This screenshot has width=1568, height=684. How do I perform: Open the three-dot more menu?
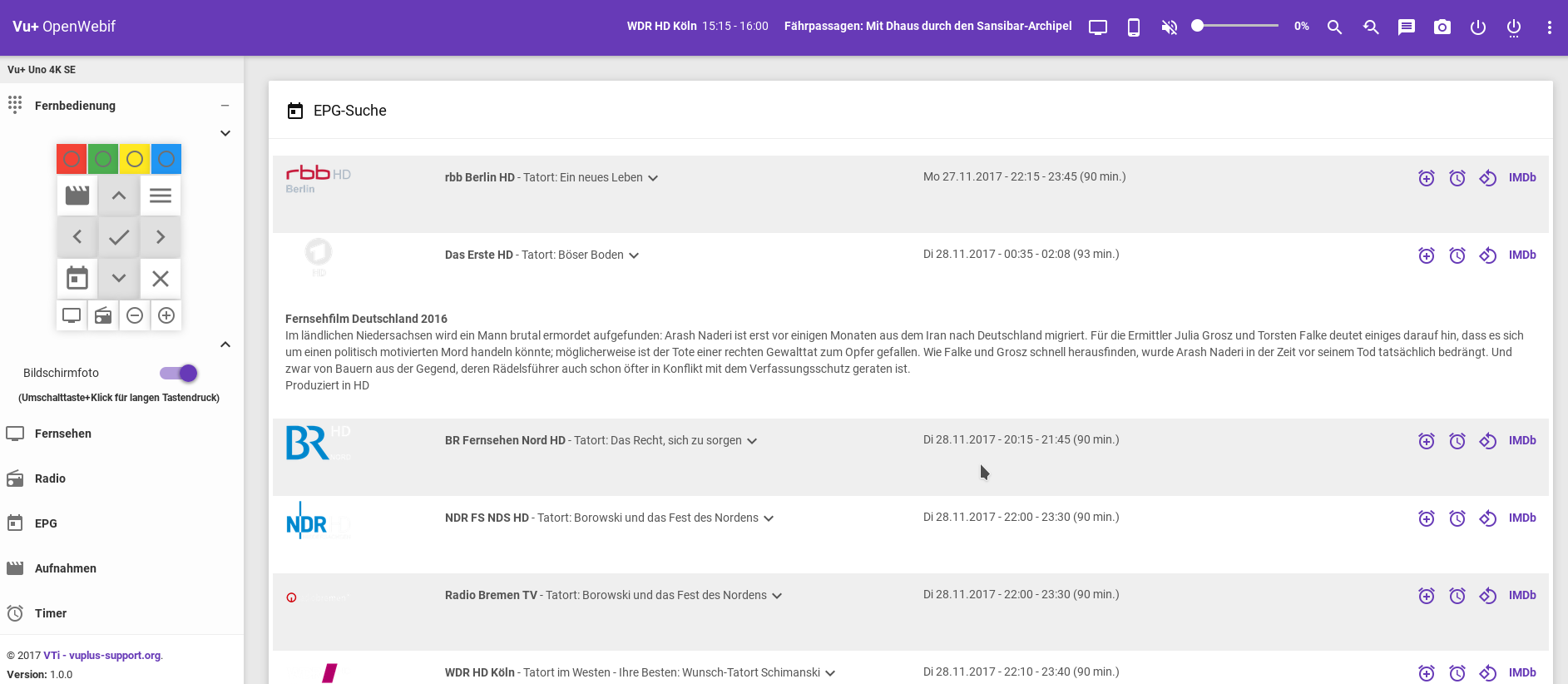click(x=1549, y=27)
